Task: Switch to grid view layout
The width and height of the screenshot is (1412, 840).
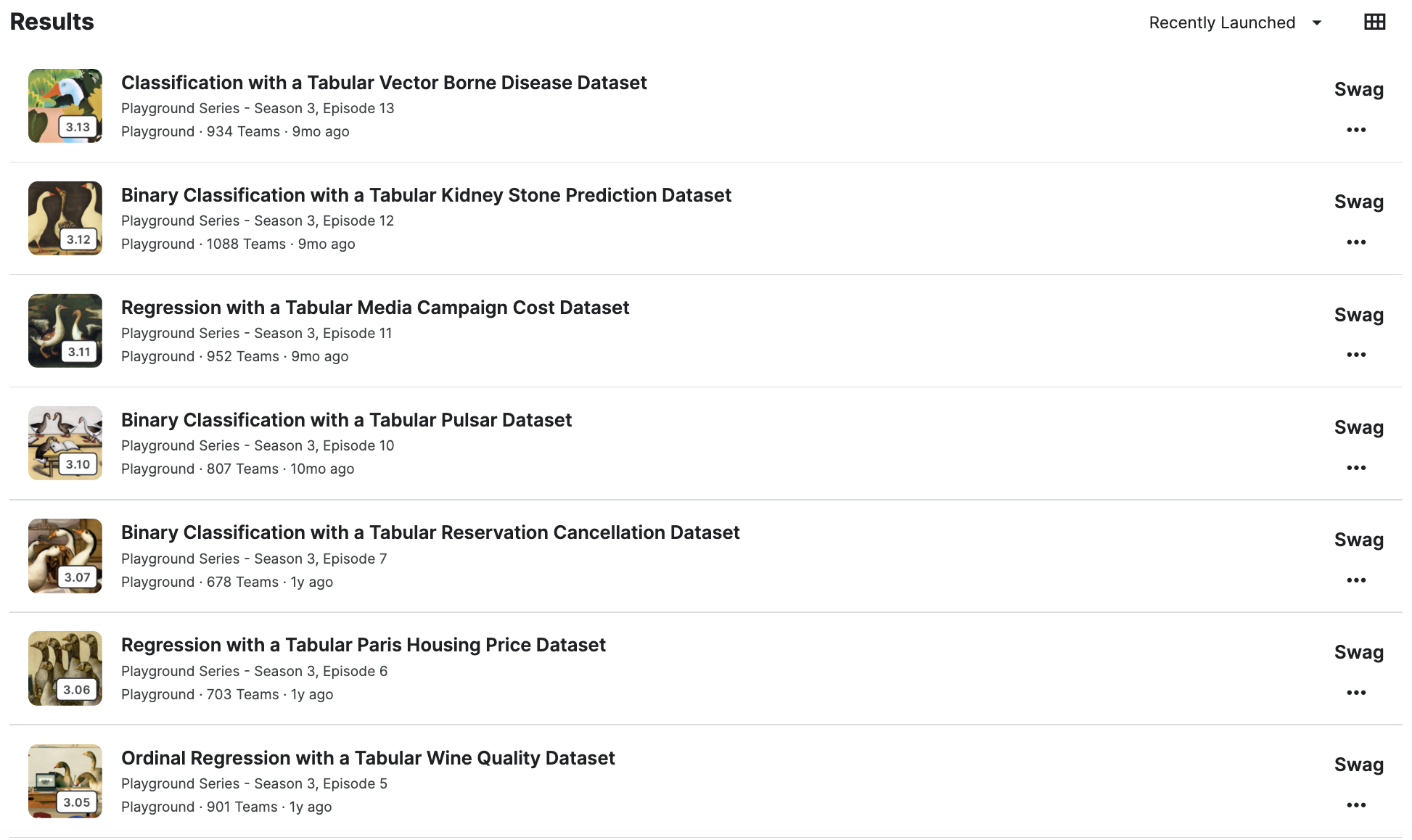Action: [x=1374, y=22]
